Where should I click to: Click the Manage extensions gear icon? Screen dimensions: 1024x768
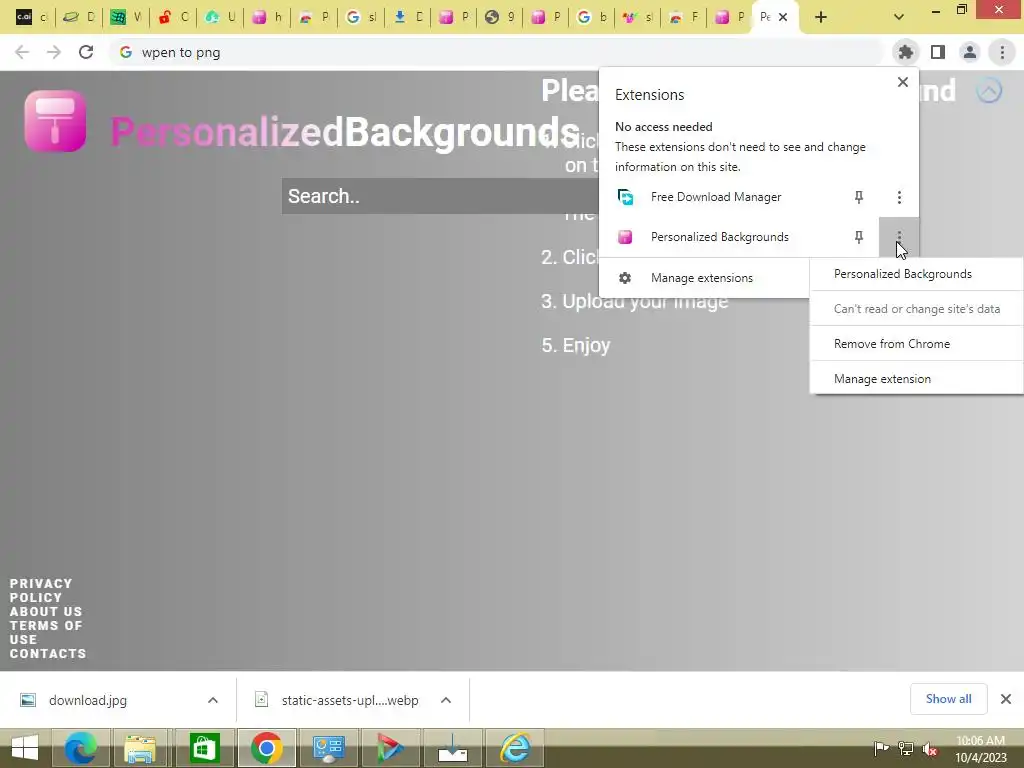pos(625,278)
